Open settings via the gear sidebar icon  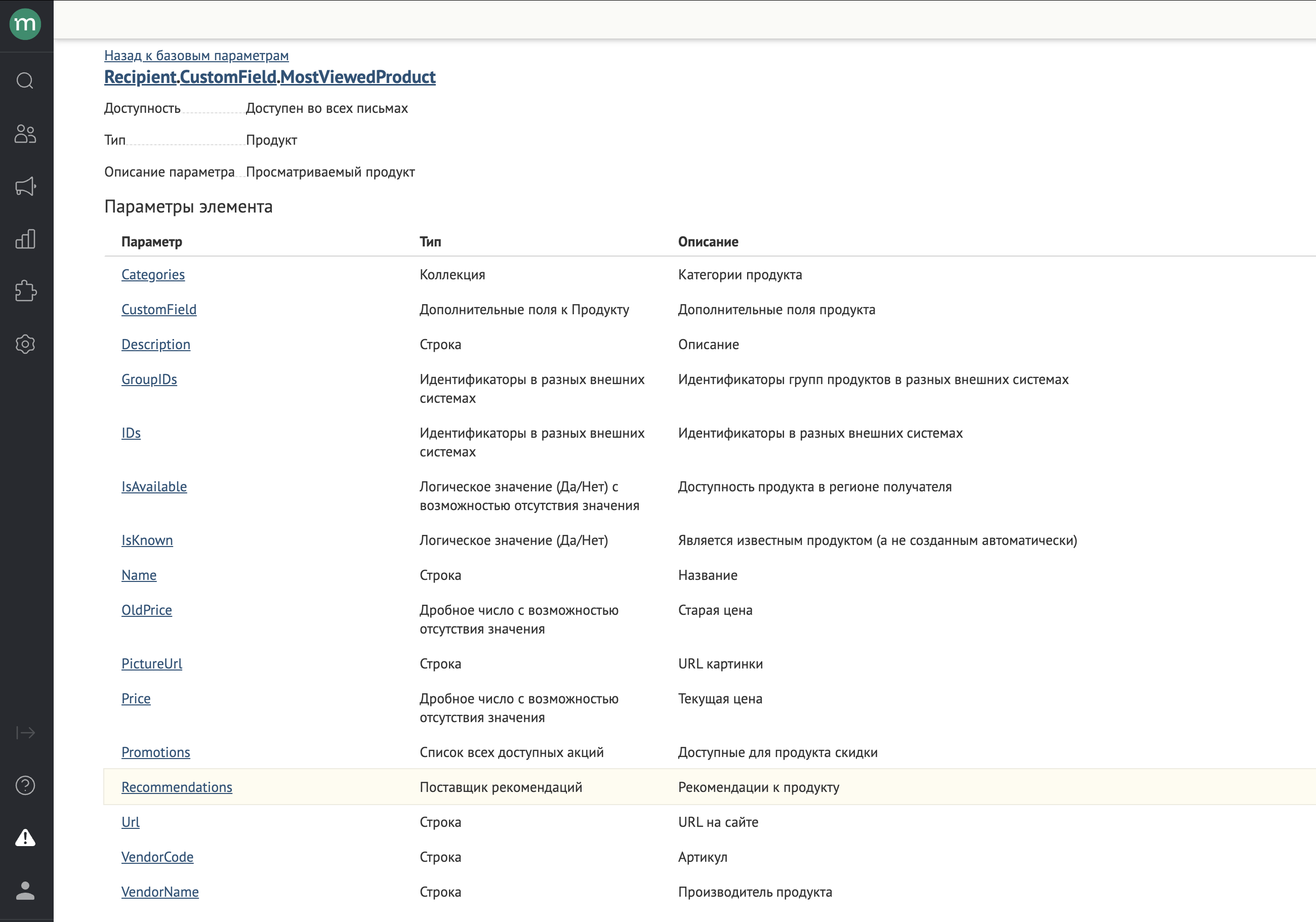pos(25,344)
